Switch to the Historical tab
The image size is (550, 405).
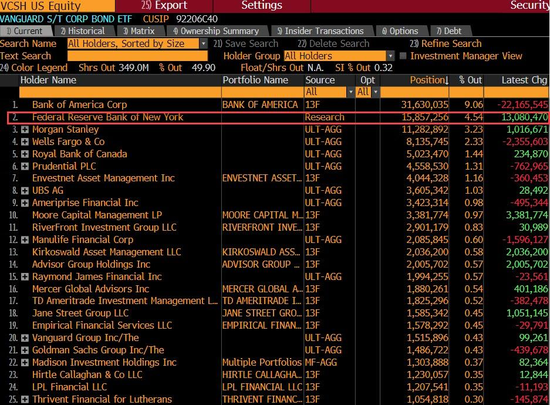point(83,31)
